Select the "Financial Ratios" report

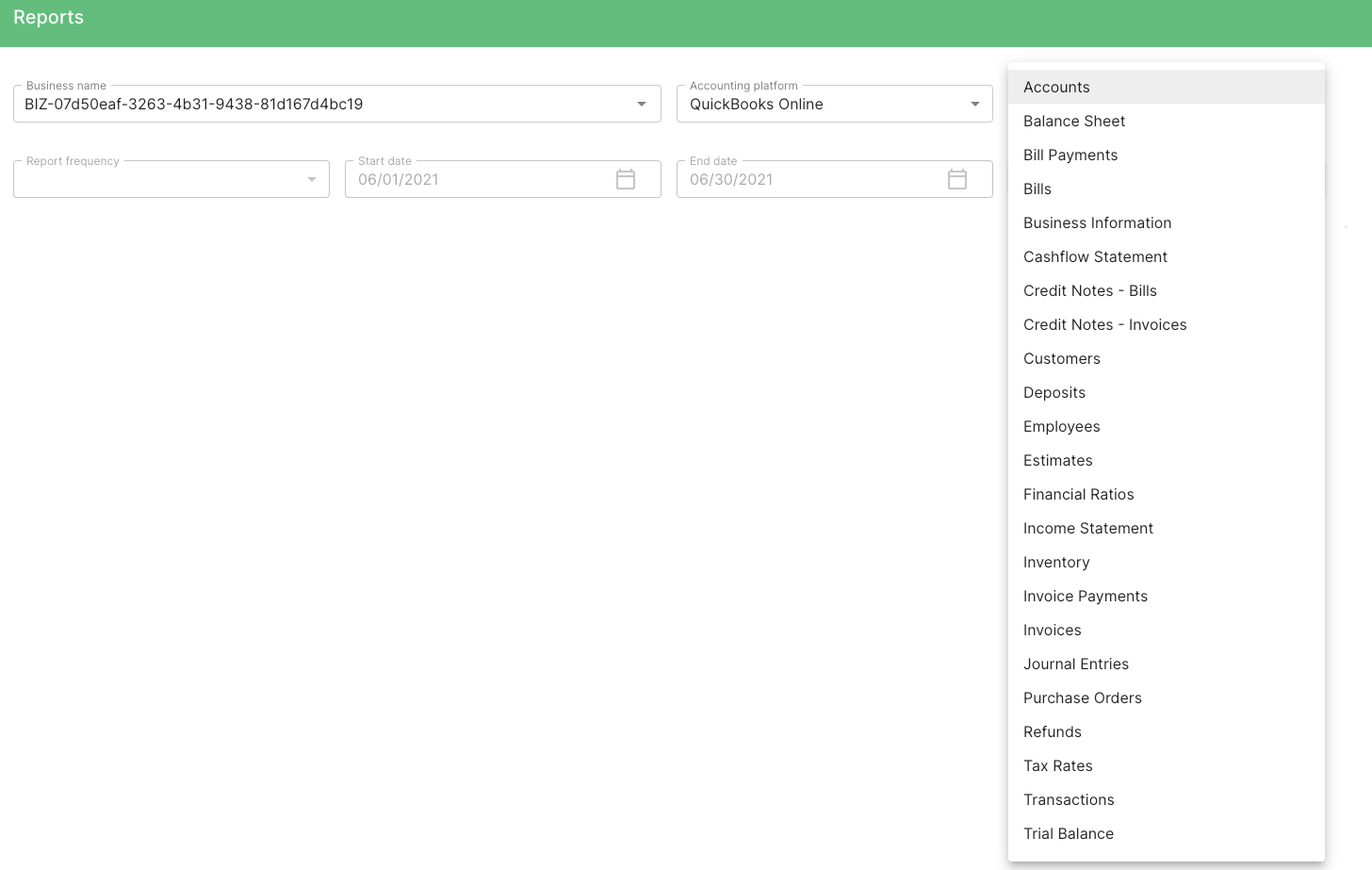pyautogui.click(x=1079, y=494)
